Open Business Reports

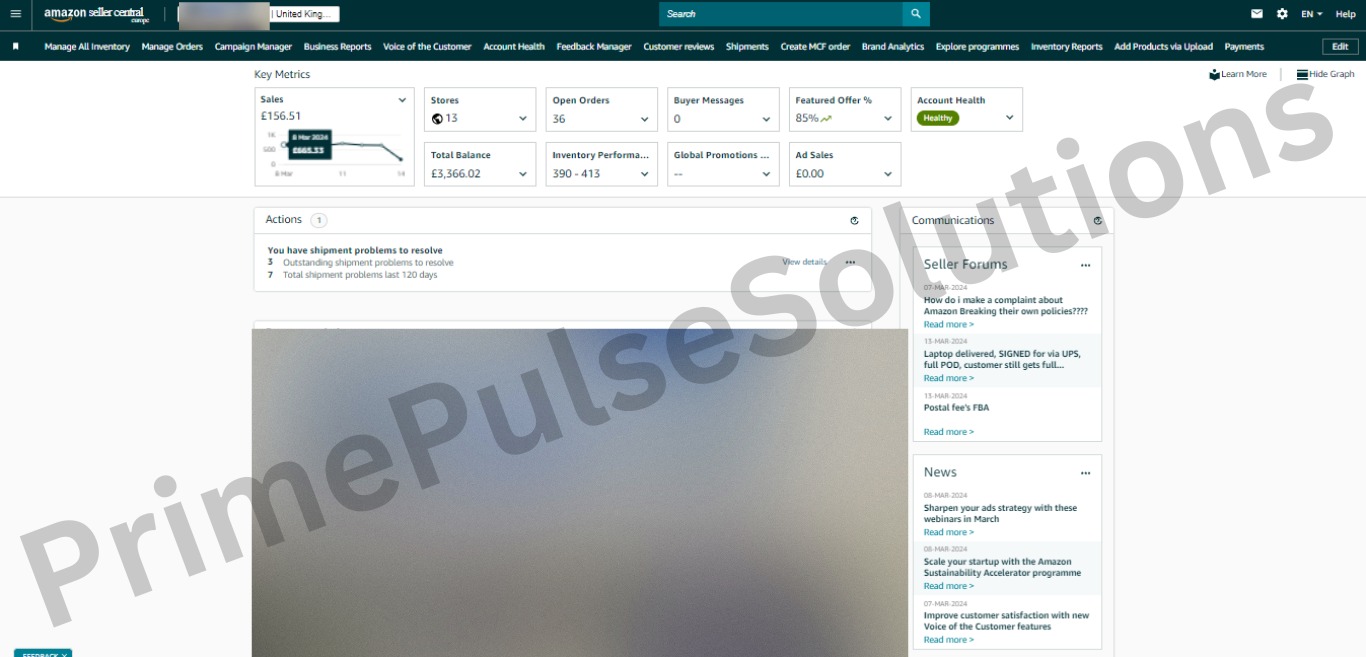337,46
